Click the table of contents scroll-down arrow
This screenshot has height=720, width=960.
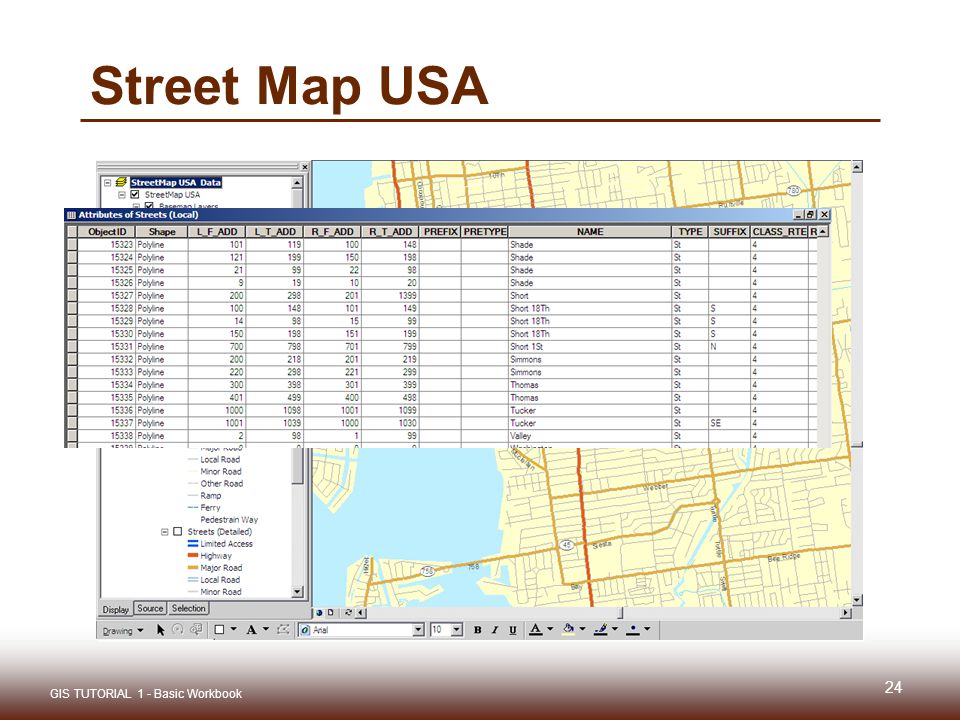pyautogui.click(x=297, y=592)
